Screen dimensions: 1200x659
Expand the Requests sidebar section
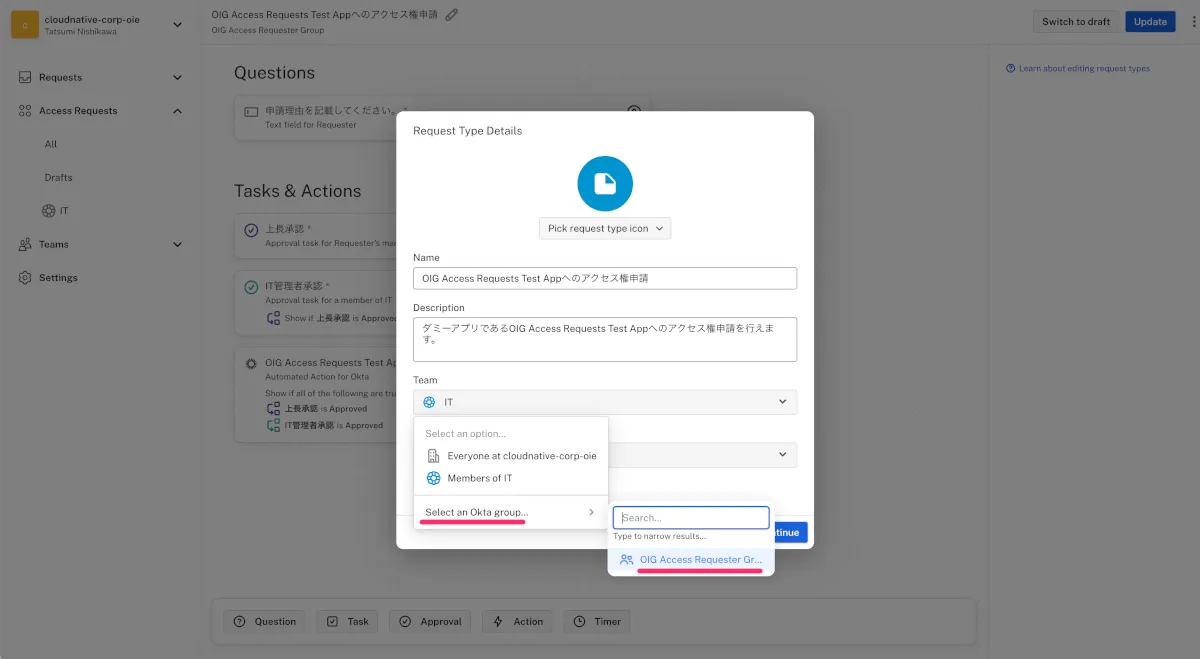[x=177, y=78]
